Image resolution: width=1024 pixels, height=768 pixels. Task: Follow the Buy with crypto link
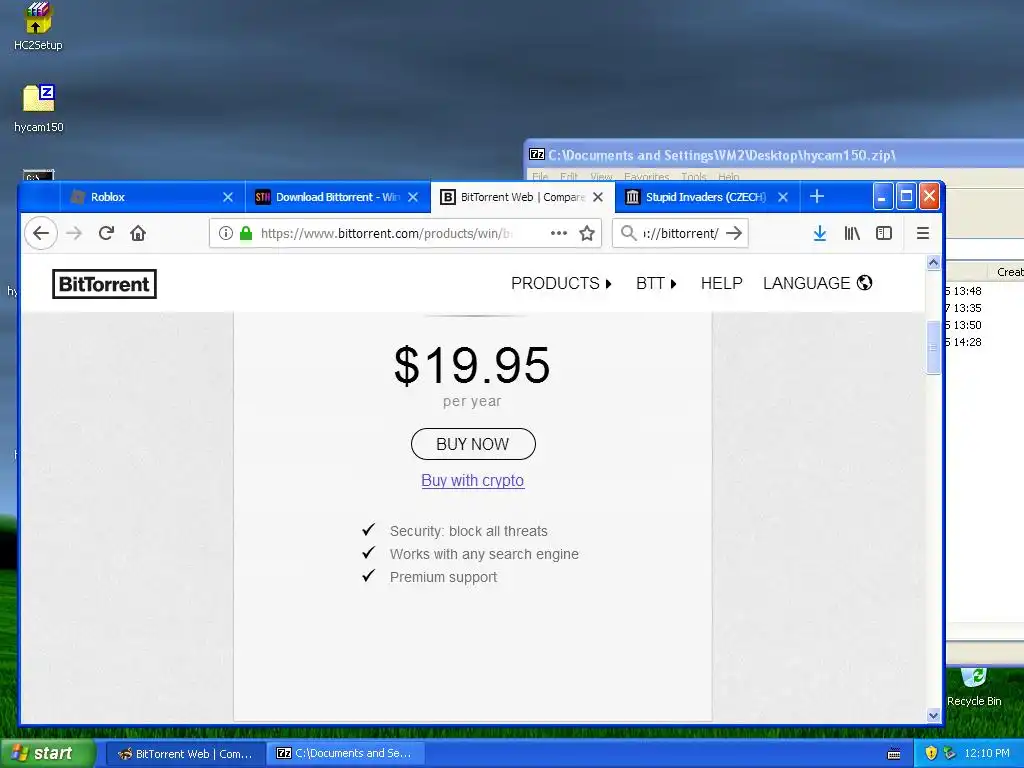[473, 481]
